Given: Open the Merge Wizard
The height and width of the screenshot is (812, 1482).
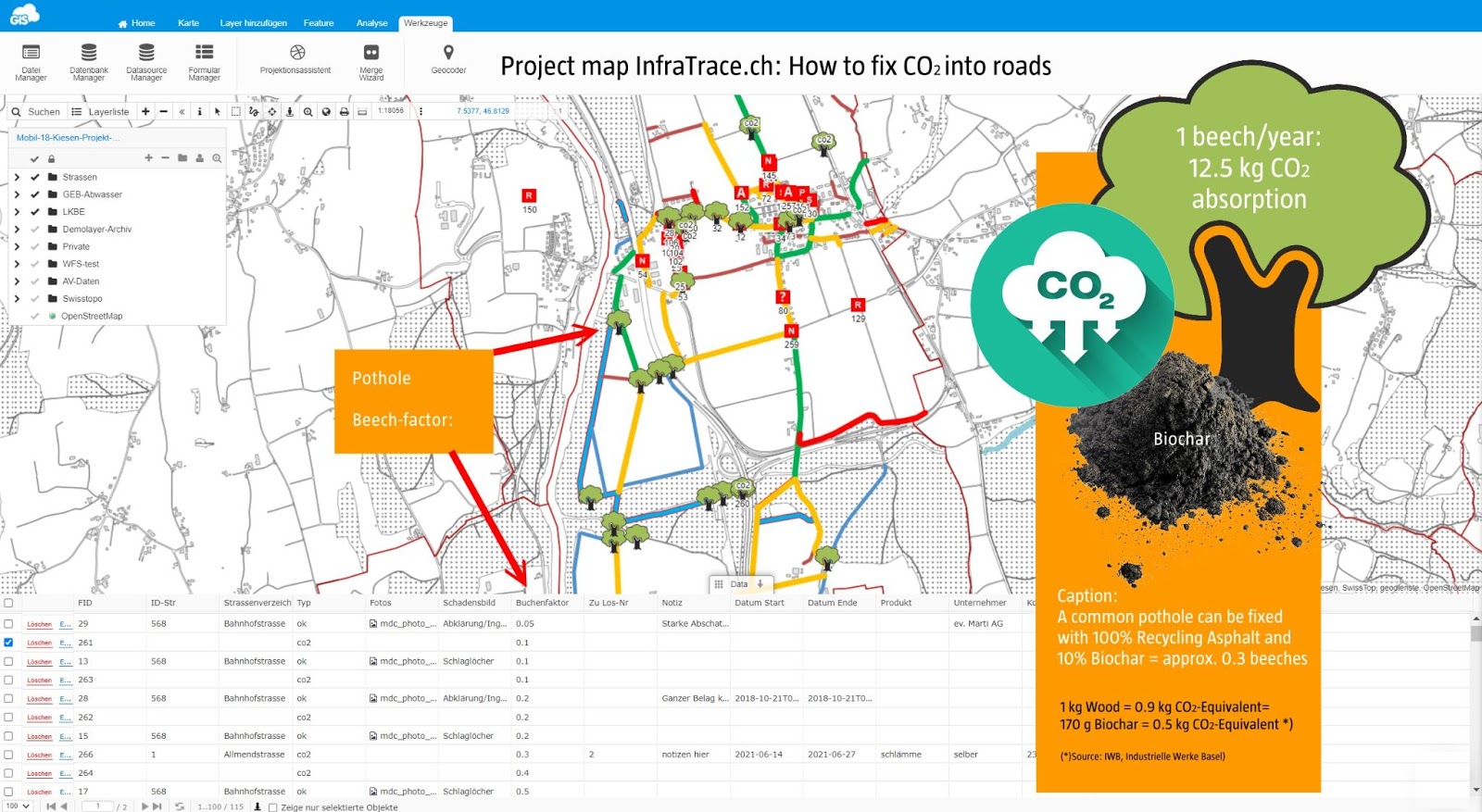Looking at the screenshot, I should tap(370, 61).
